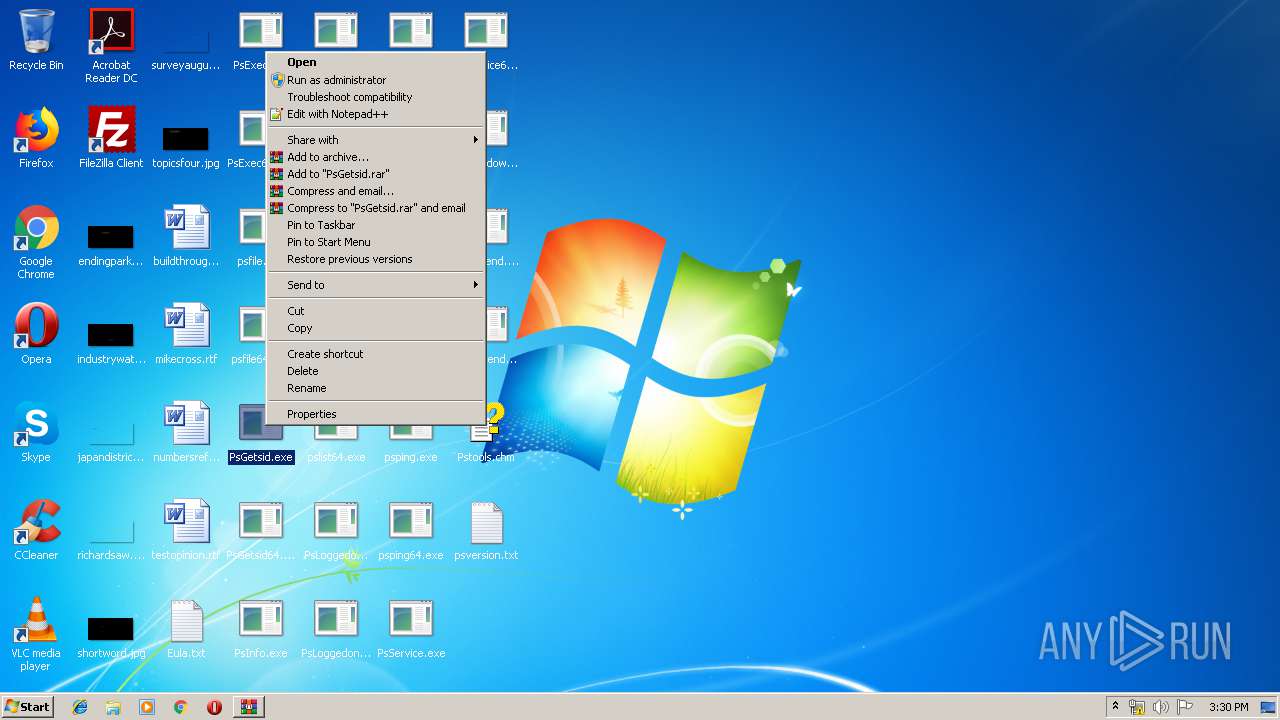Select the pslist64.exe desktop icon
The height and width of the screenshot is (720, 1280).
(x=336, y=446)
